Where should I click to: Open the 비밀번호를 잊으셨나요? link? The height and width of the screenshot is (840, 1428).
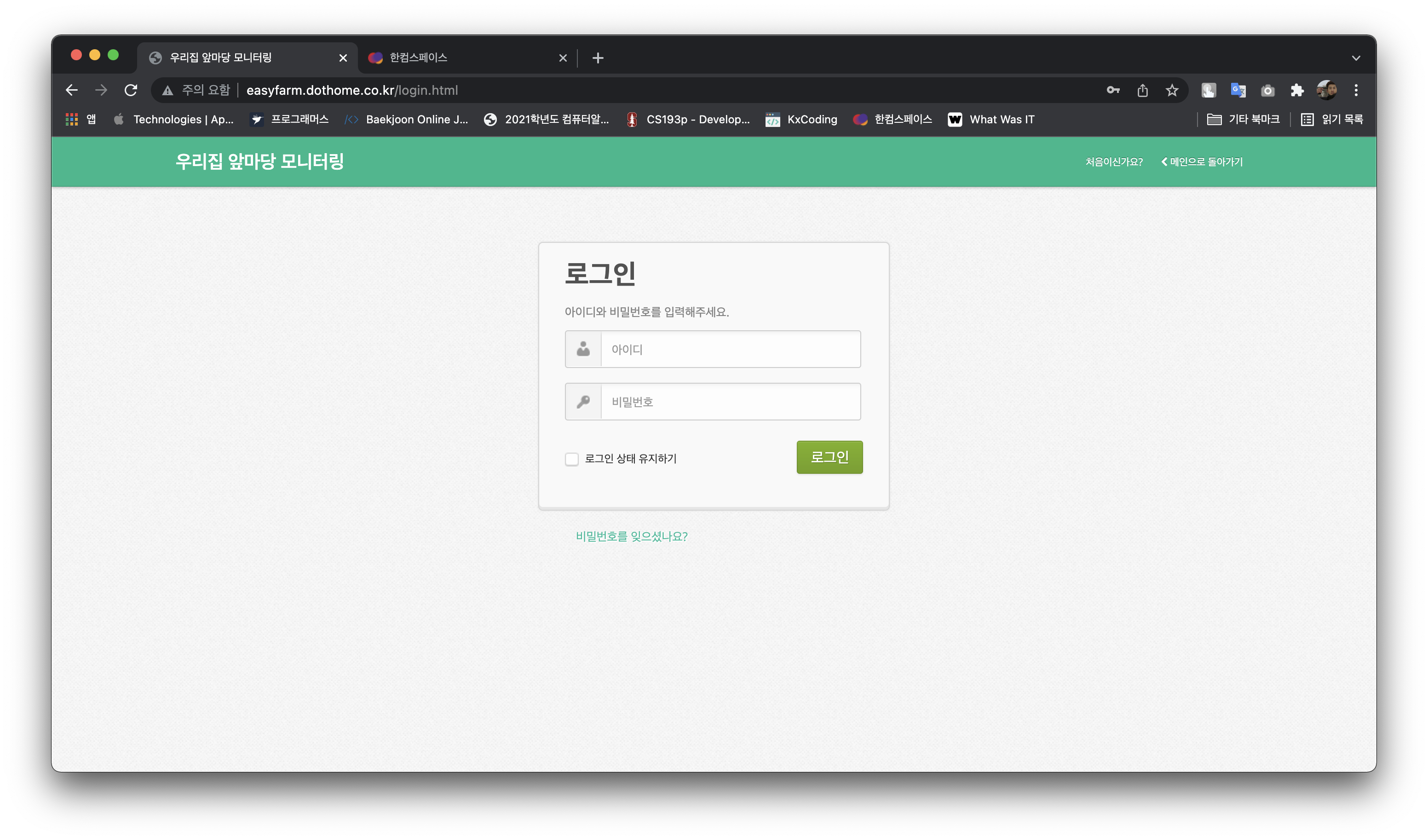[631, 535]
